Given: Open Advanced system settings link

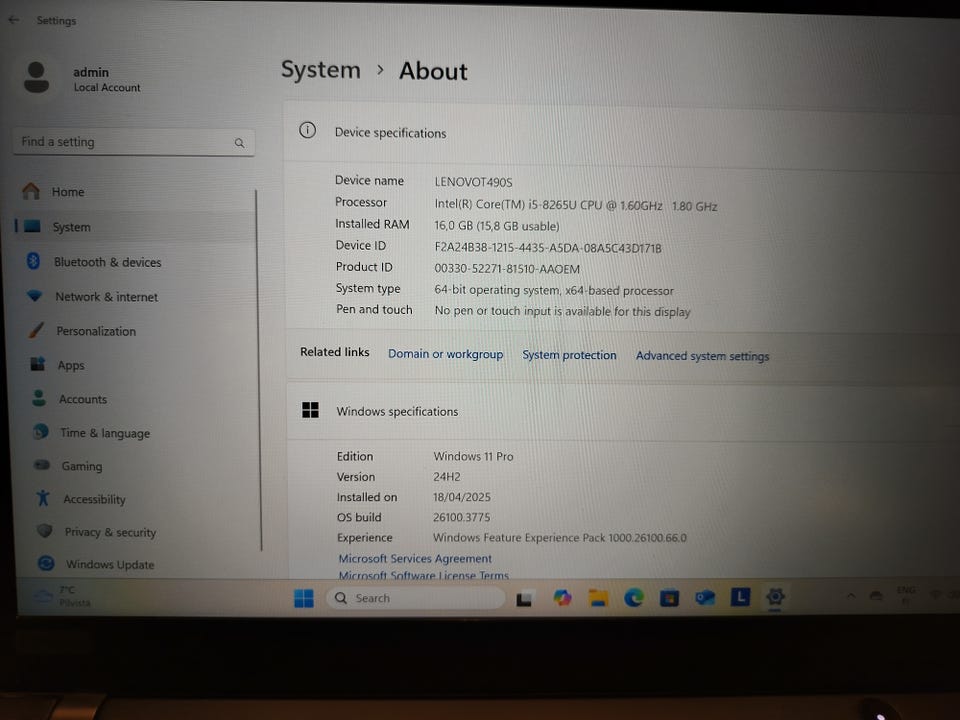Looking at the screenshot, I should click(x=702, y=356).
